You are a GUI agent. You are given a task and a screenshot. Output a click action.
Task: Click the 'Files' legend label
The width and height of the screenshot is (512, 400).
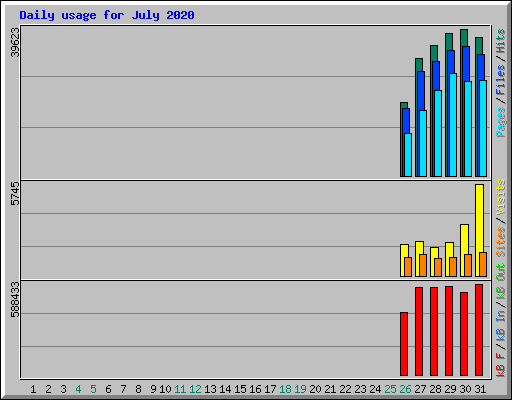(x=501, y=80)
